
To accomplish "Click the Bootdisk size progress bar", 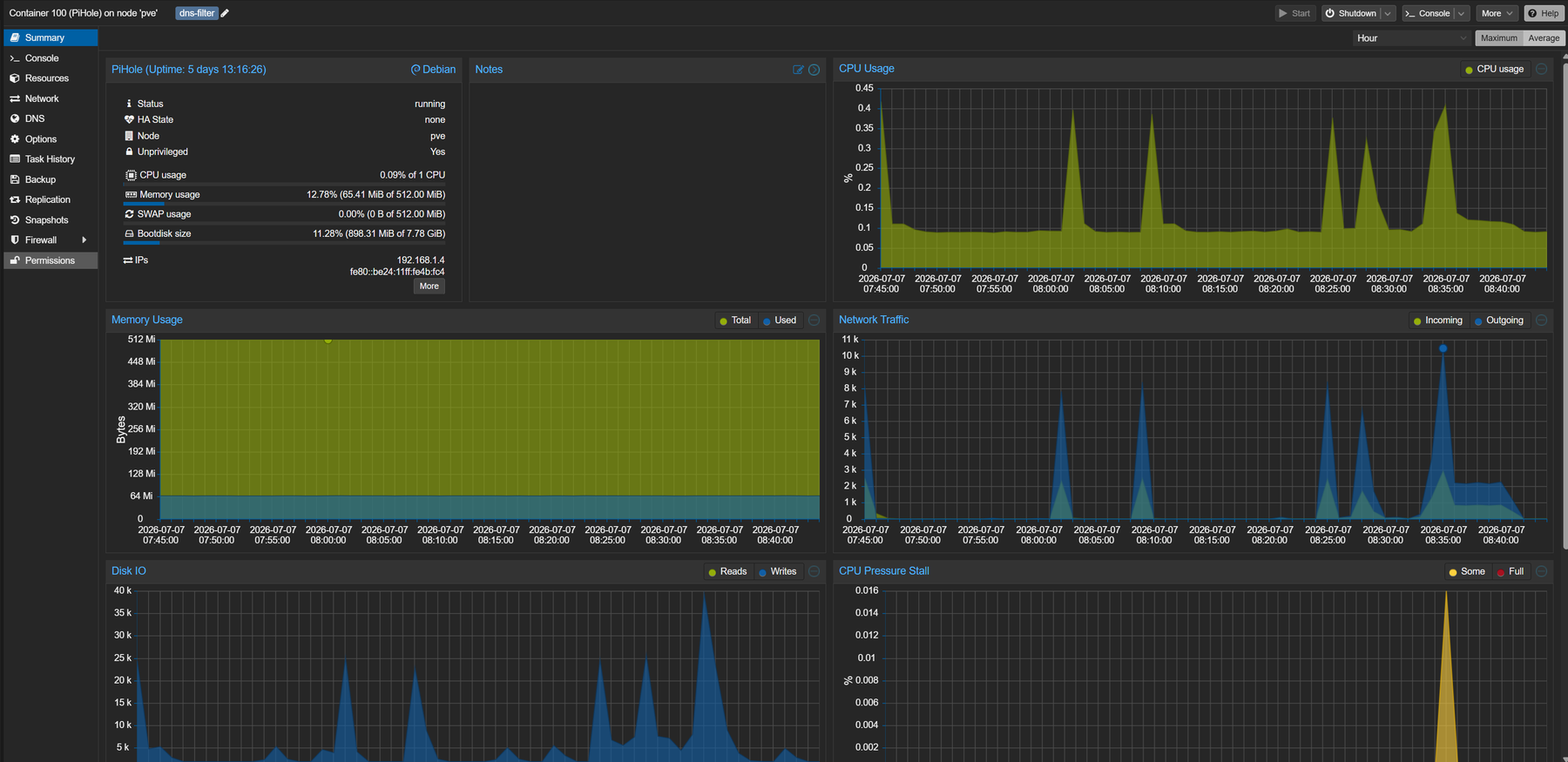I will [284, 242].
